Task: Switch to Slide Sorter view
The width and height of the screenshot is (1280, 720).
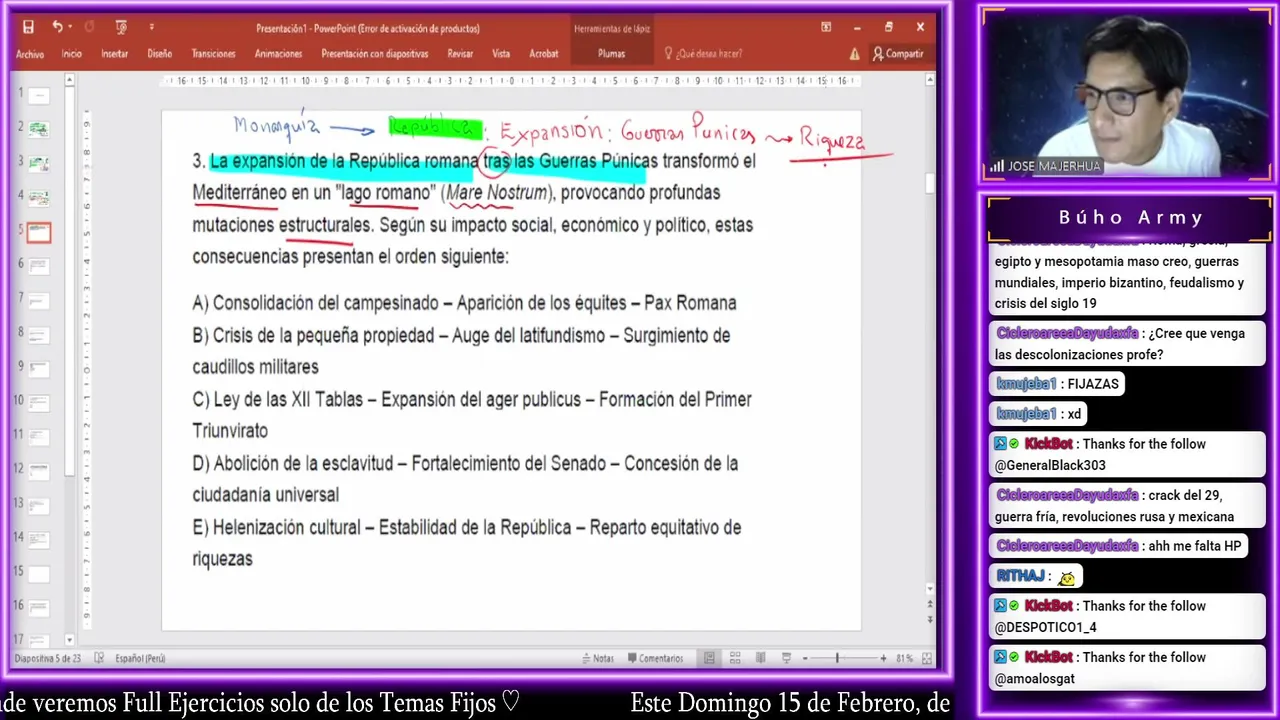Action: coord(735,658)
